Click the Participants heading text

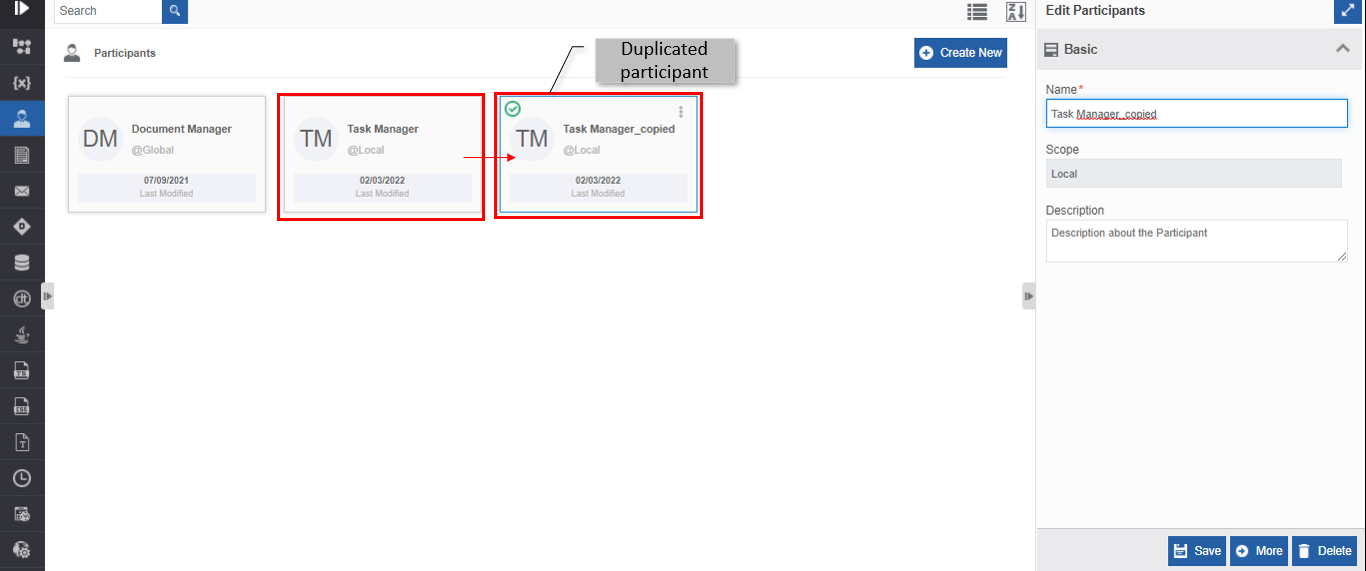pyautogui.click(x=125, y=53)
